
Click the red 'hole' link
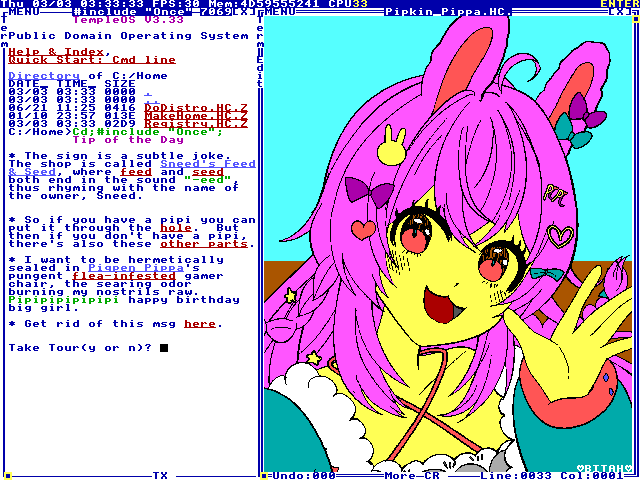click(x=176, y=228)
